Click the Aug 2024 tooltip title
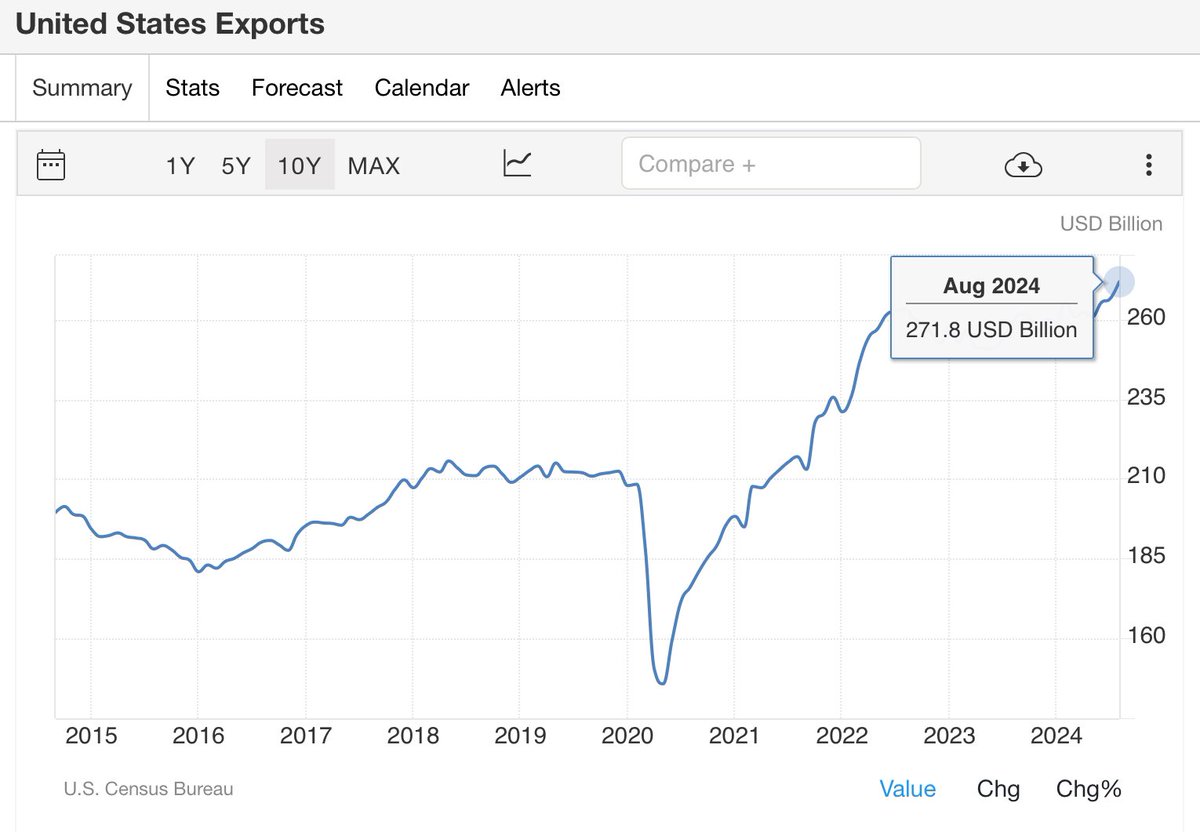The image size is (1200, 832). [992, 286]
